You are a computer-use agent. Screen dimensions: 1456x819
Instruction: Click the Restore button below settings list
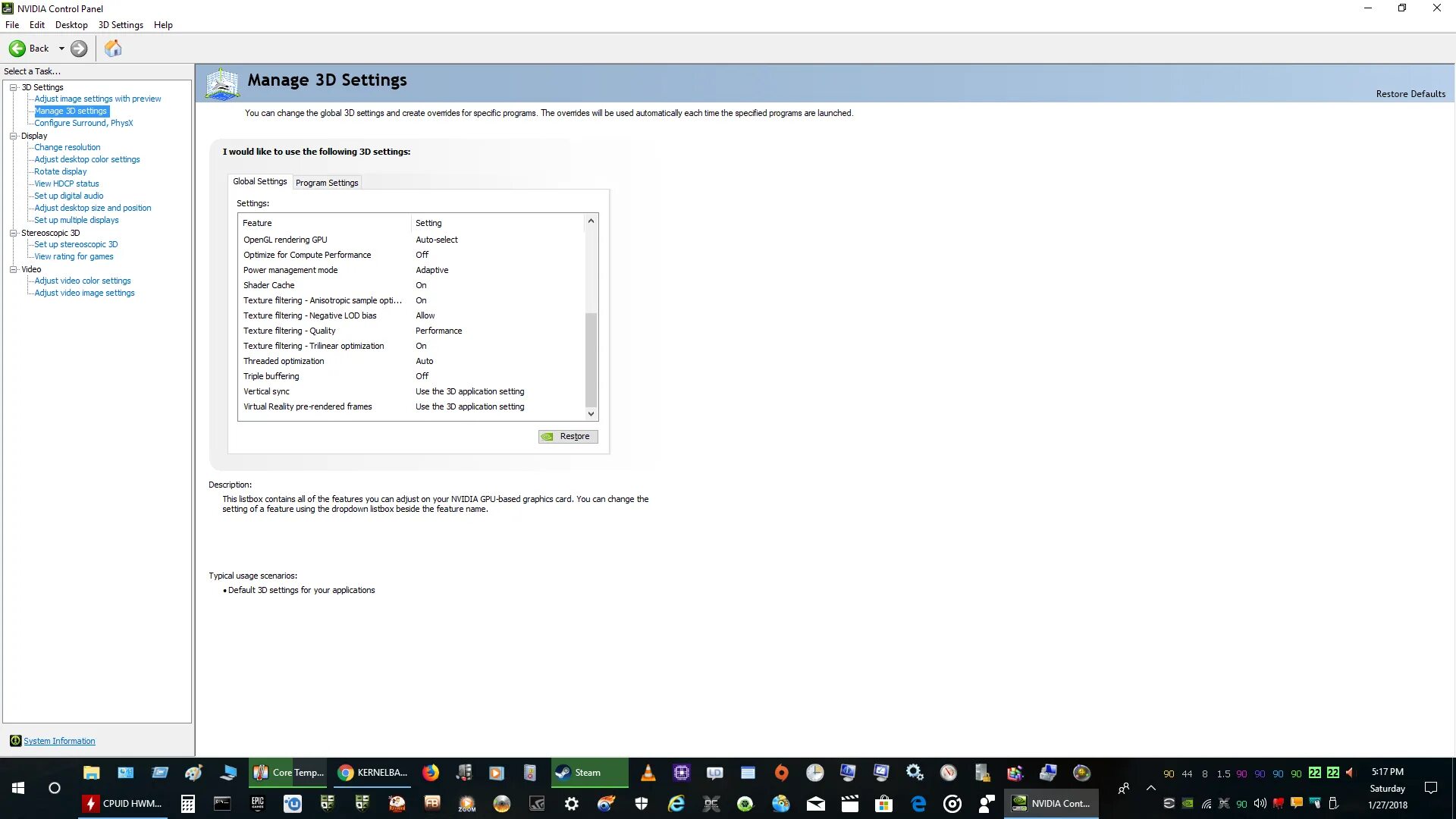[568, 437]
